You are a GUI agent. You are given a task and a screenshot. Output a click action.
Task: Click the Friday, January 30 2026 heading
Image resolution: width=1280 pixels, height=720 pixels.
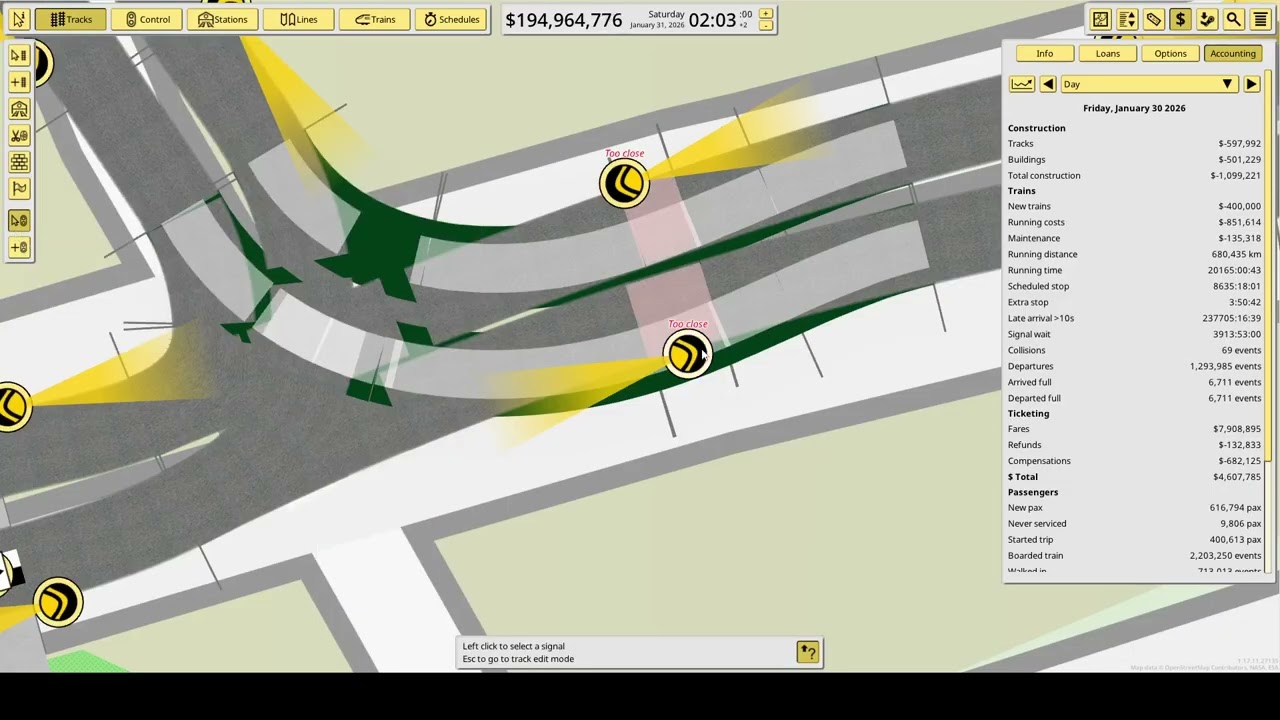(1134, 108)
